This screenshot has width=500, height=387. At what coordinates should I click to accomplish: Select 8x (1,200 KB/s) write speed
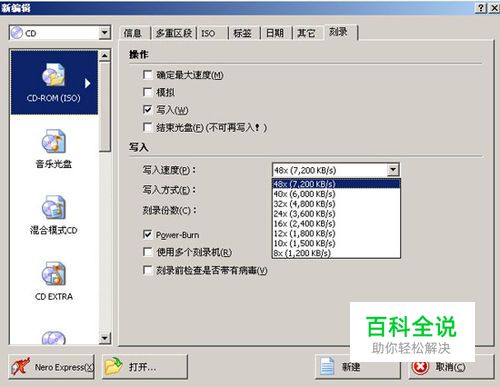pyautogui.click(x=336, y=253)
